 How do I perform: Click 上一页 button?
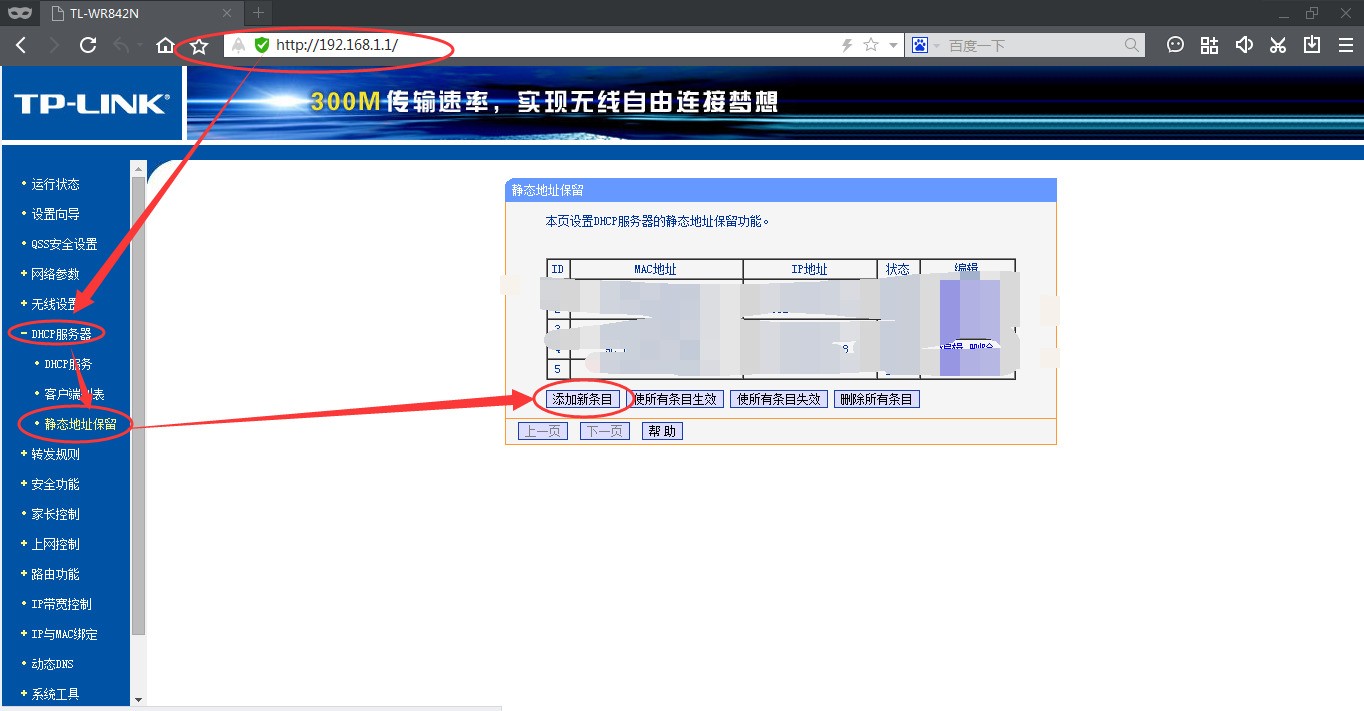point(543,431)
